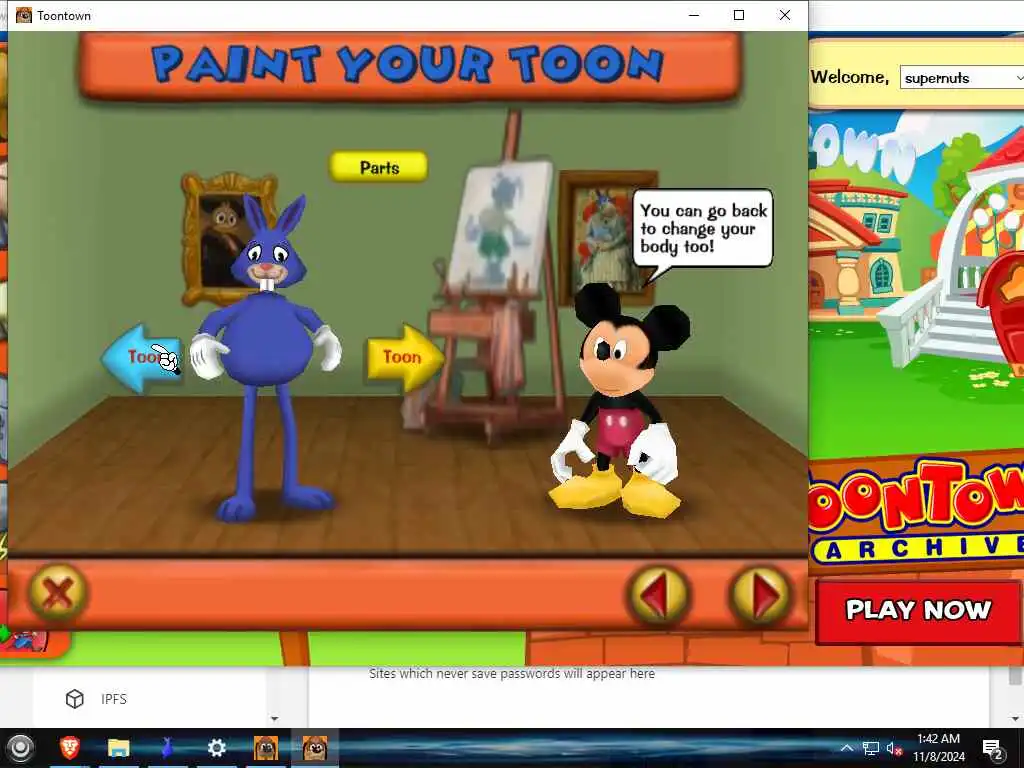Open the notification center icon
This screenshot has height=768, width=1024.
pyautogui.click(x=992, y=748)
